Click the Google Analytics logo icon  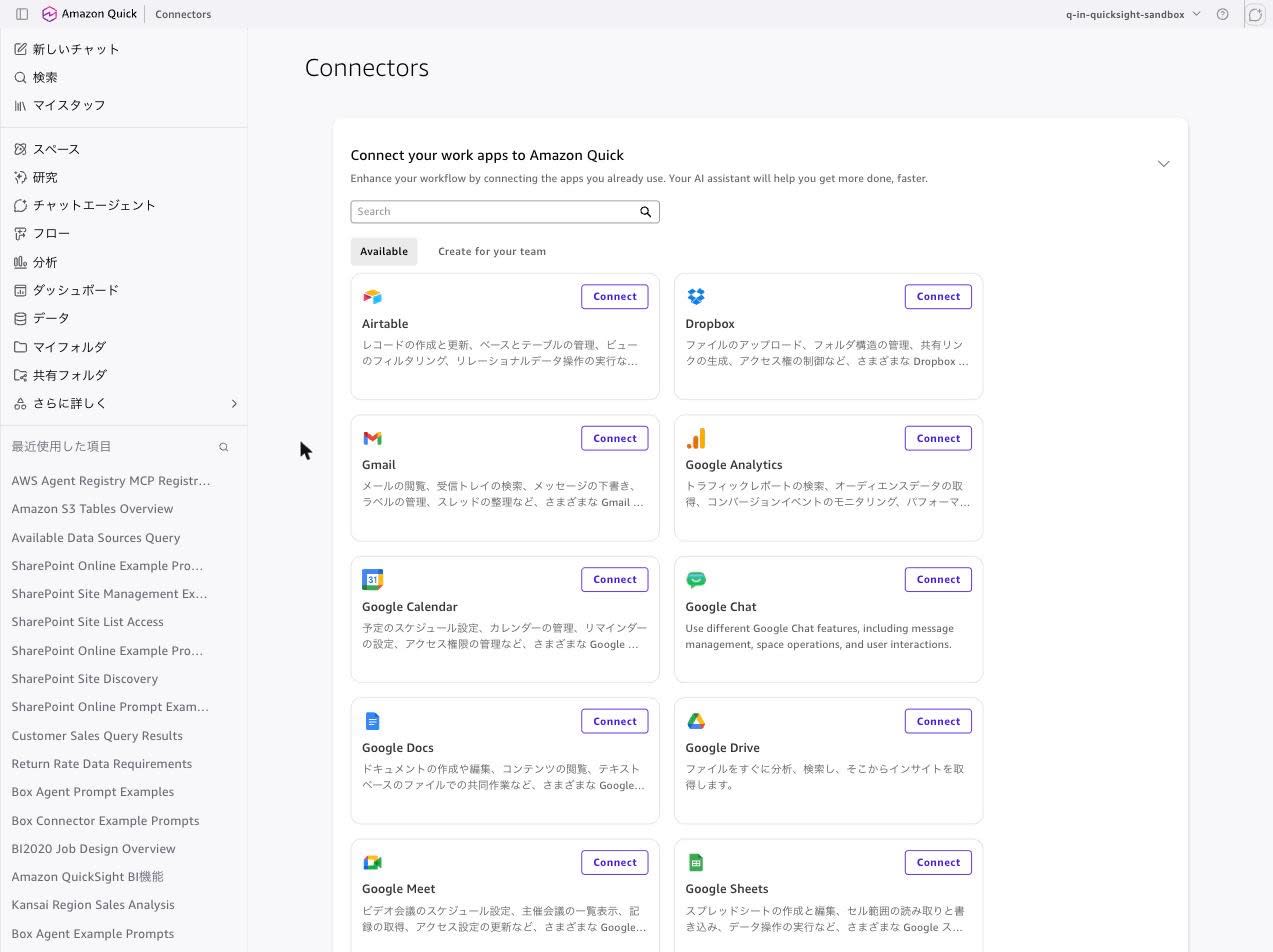[x=696, y=438]
